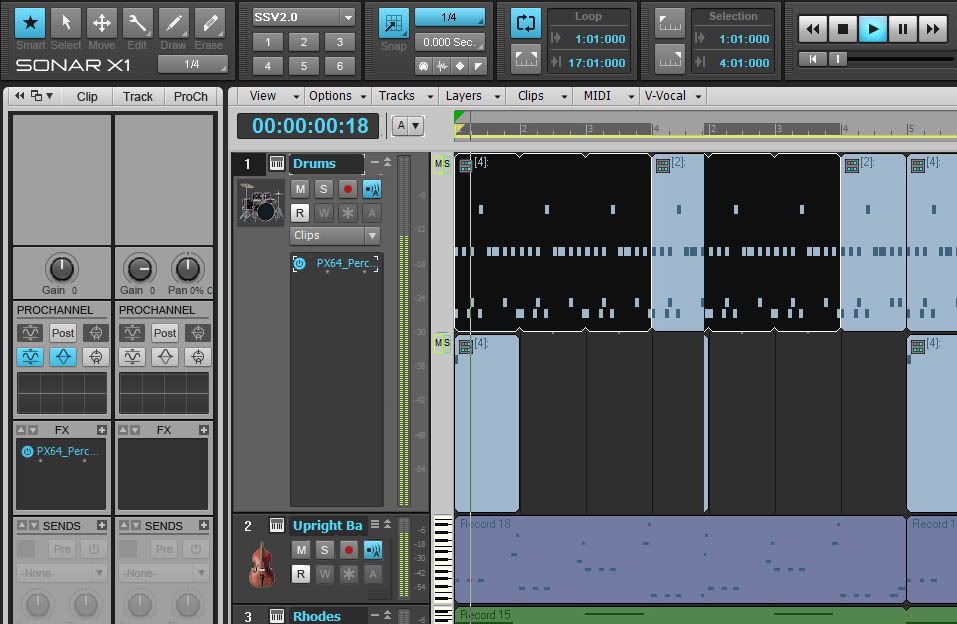Click the Post button in ProChannel
The width and height of the screenshot is (957, 624).
pos(63,333)
